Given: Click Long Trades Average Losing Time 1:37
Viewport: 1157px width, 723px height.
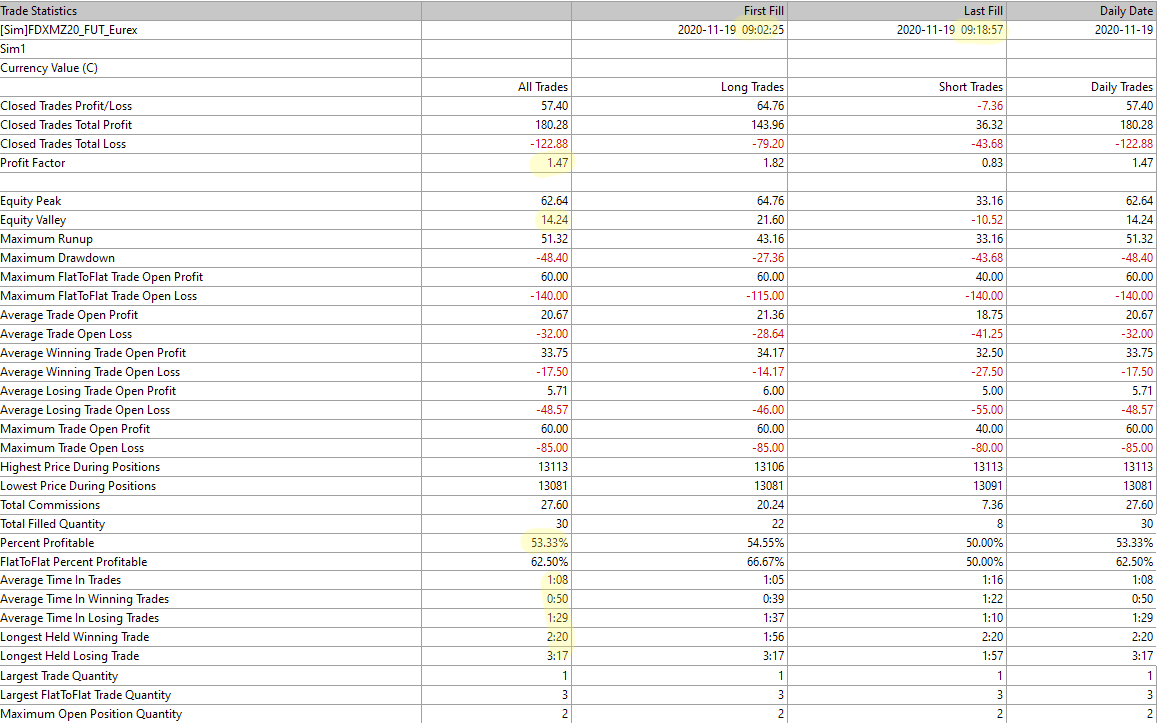Looking at the screenshot, I should tap(773, 618).
